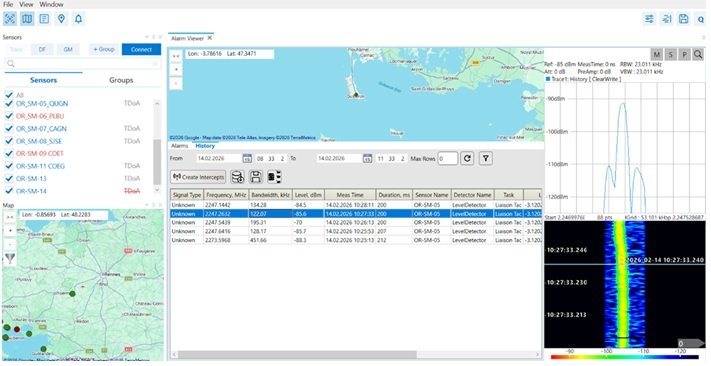Click the sensor list scroll up arrow

pyautogui.click(x=157, y=104)
